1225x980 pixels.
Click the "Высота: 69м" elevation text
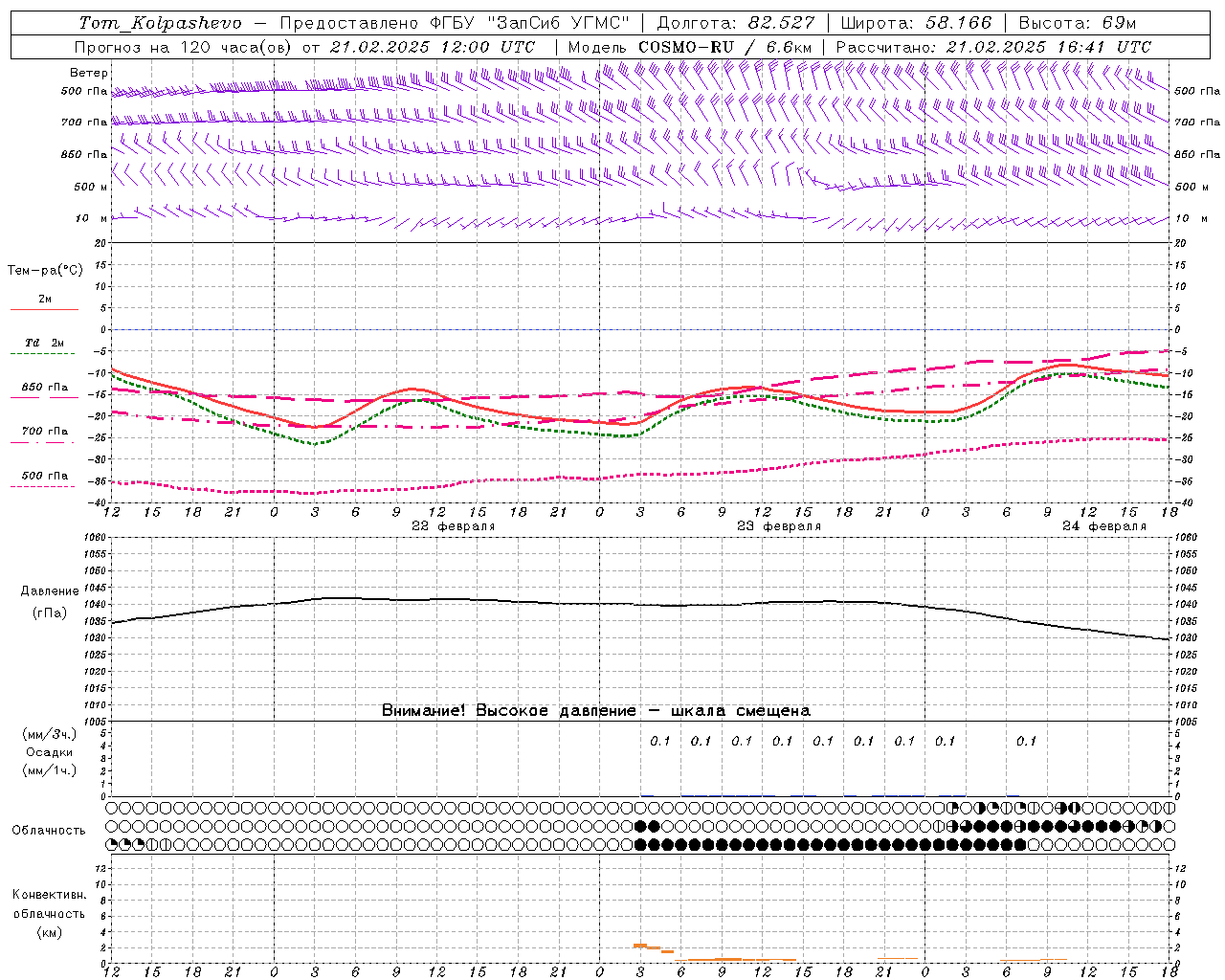pyautogui.click(x=1078, y=23)
